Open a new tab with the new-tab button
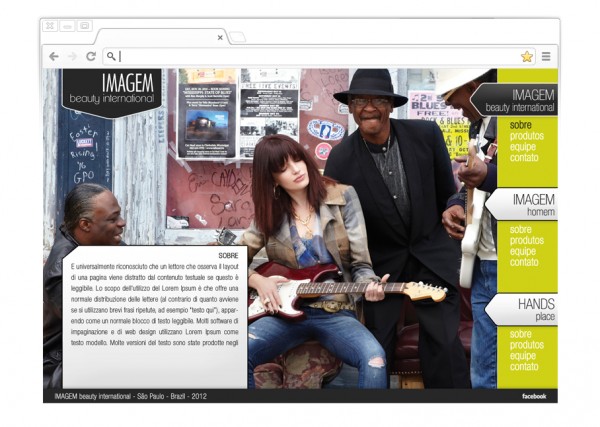The height and width of the screenshot is (427, 600). click(237, 37)
